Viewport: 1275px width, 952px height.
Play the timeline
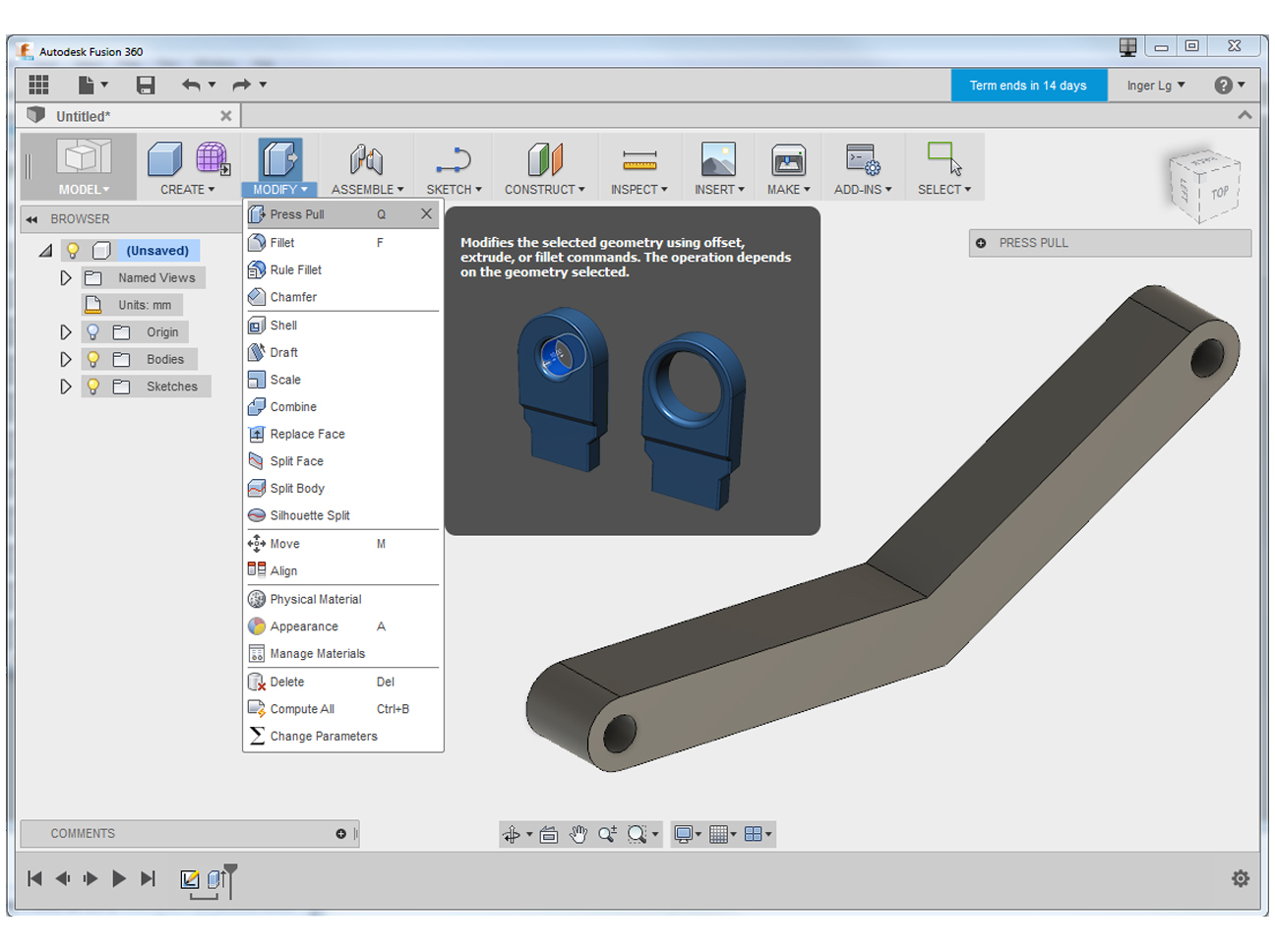[119, 879]
